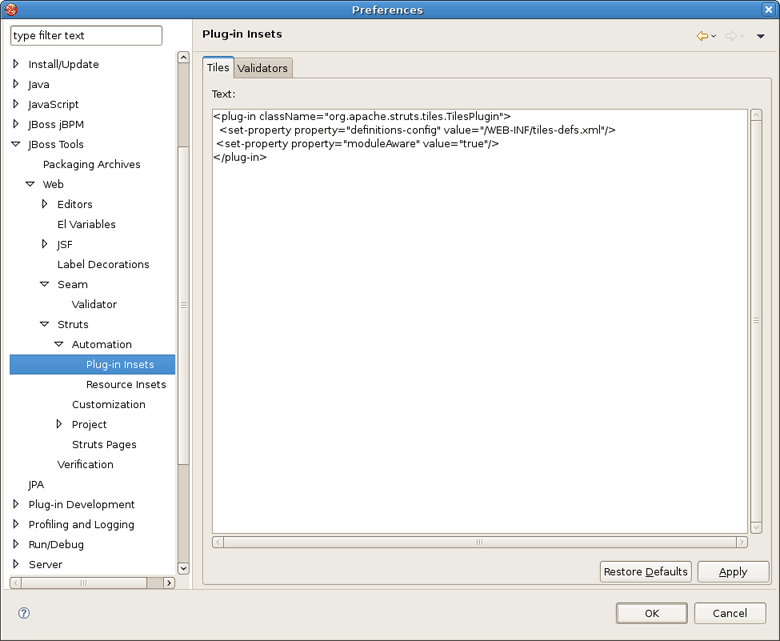Screen dimensions: 780x641
Task: Click the Apply button
Action: tap(733, 572)
